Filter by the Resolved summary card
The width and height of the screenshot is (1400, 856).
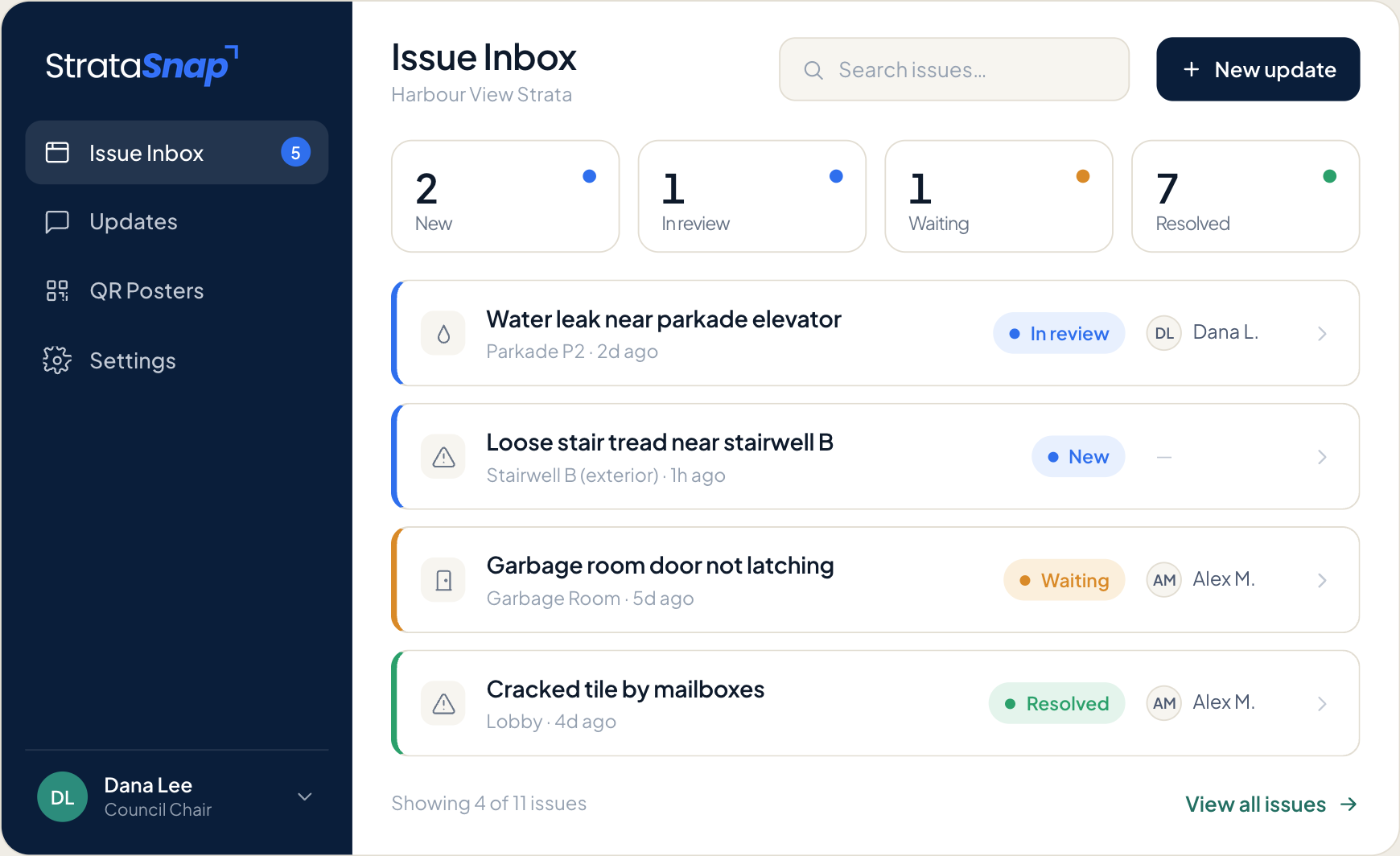click(x=1246, y=196)
